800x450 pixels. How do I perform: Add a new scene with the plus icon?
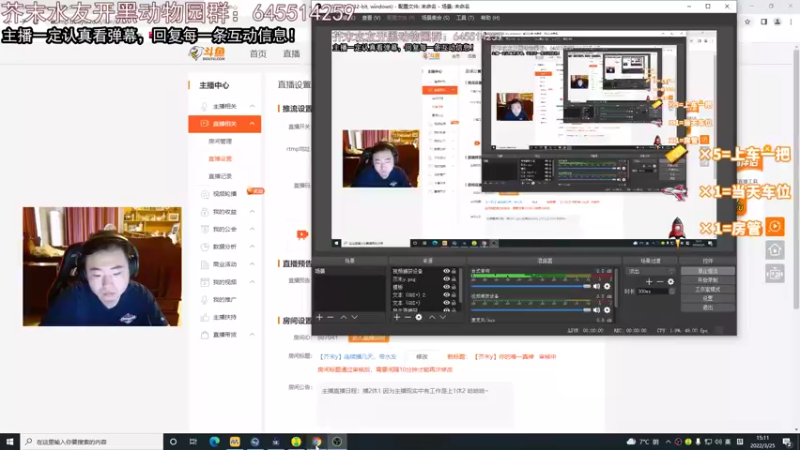tap(319, 317)
